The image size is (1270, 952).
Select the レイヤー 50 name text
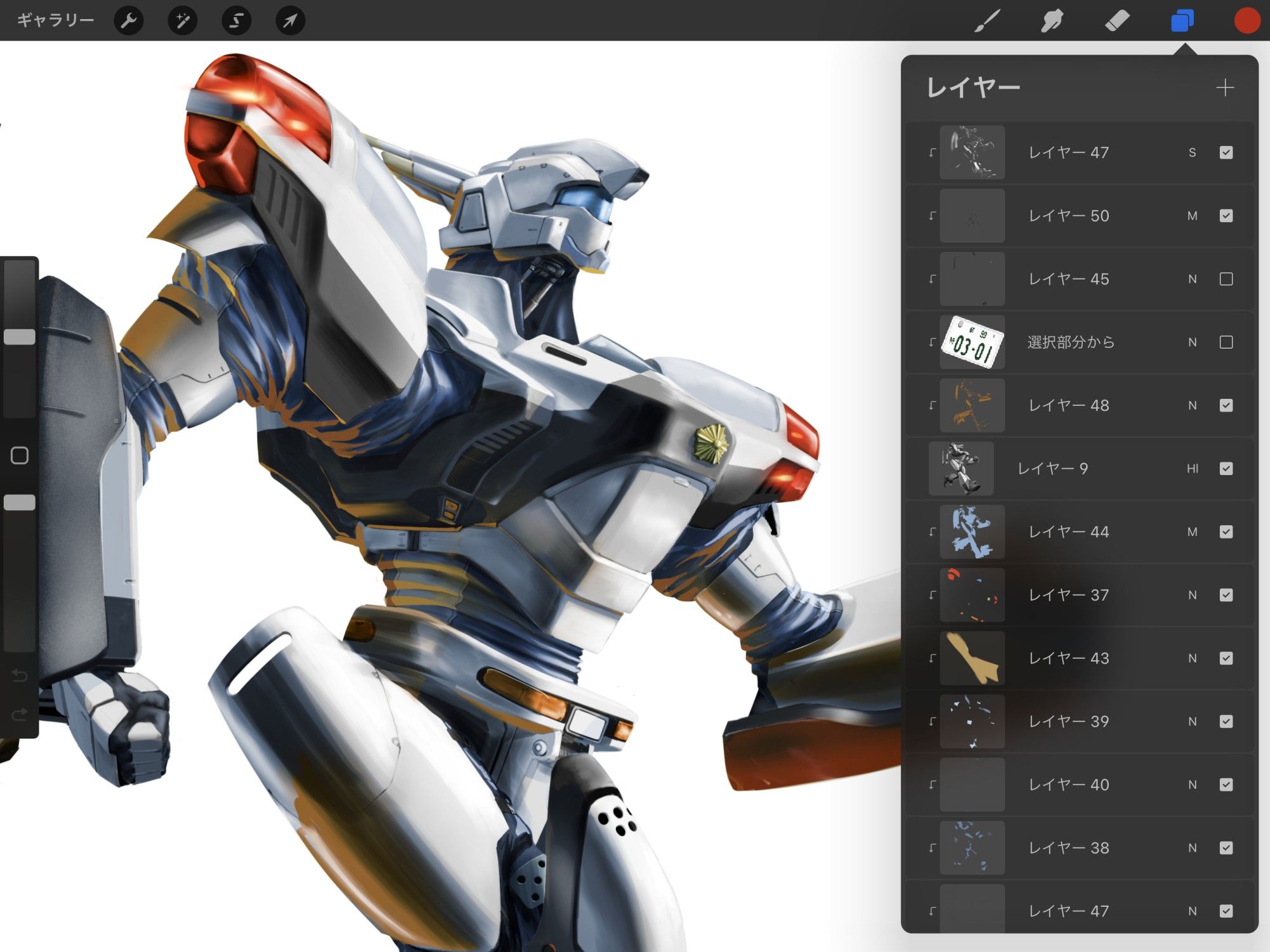pyautogui.click(x=1069, y=216)
